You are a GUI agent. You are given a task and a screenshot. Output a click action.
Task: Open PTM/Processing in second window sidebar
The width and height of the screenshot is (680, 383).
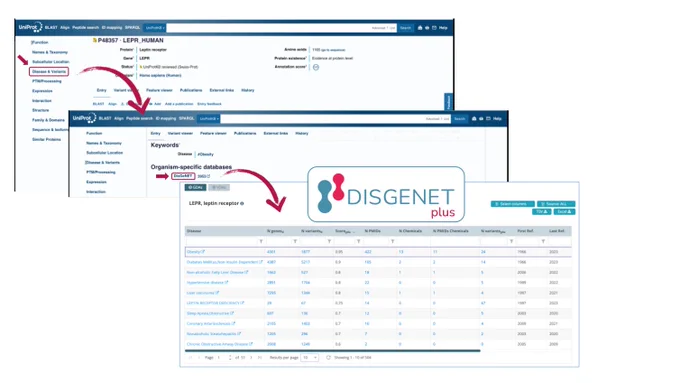(101, 172)
